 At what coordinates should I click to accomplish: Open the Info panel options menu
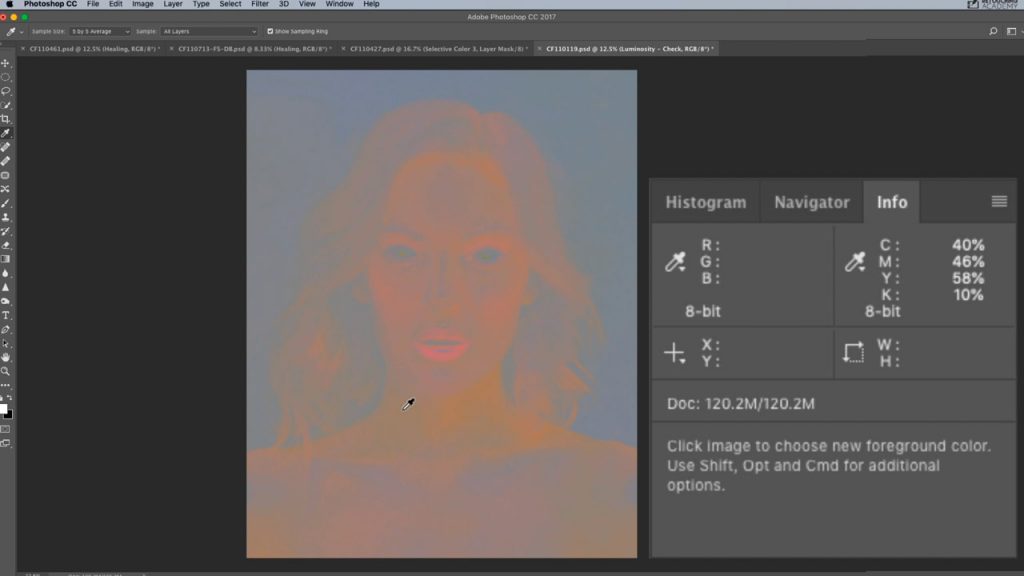[998, 201]
